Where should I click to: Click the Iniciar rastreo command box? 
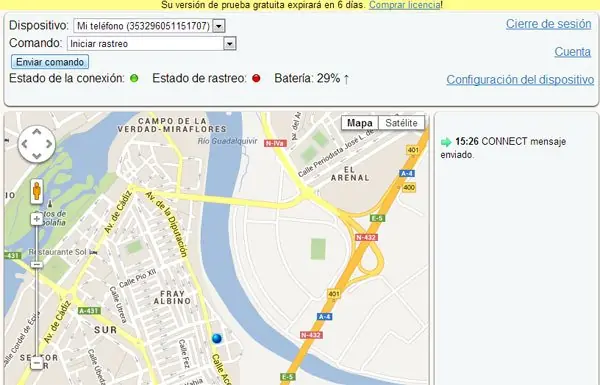point(152,44)
